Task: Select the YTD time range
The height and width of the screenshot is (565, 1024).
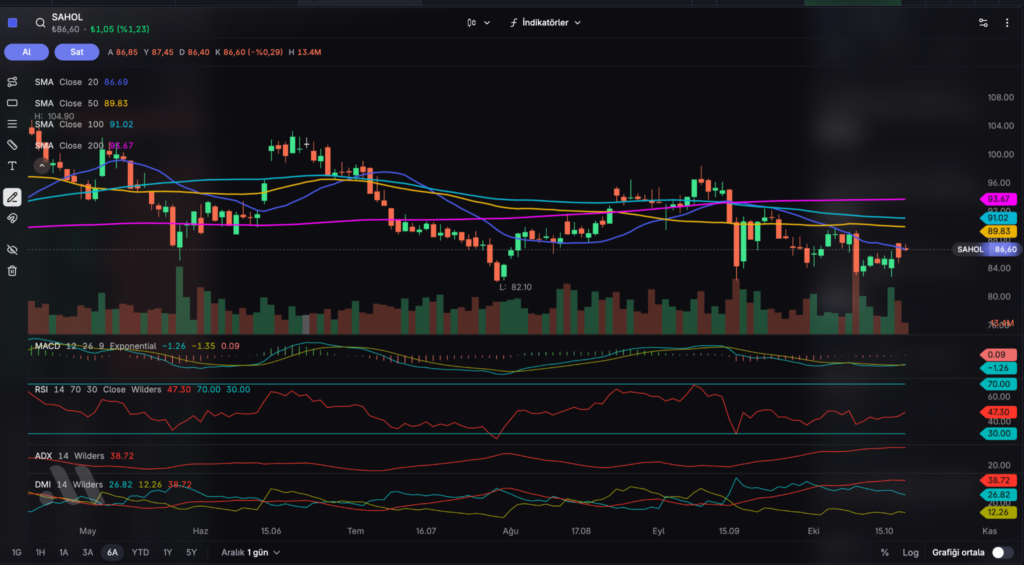Action: (140, 553)
